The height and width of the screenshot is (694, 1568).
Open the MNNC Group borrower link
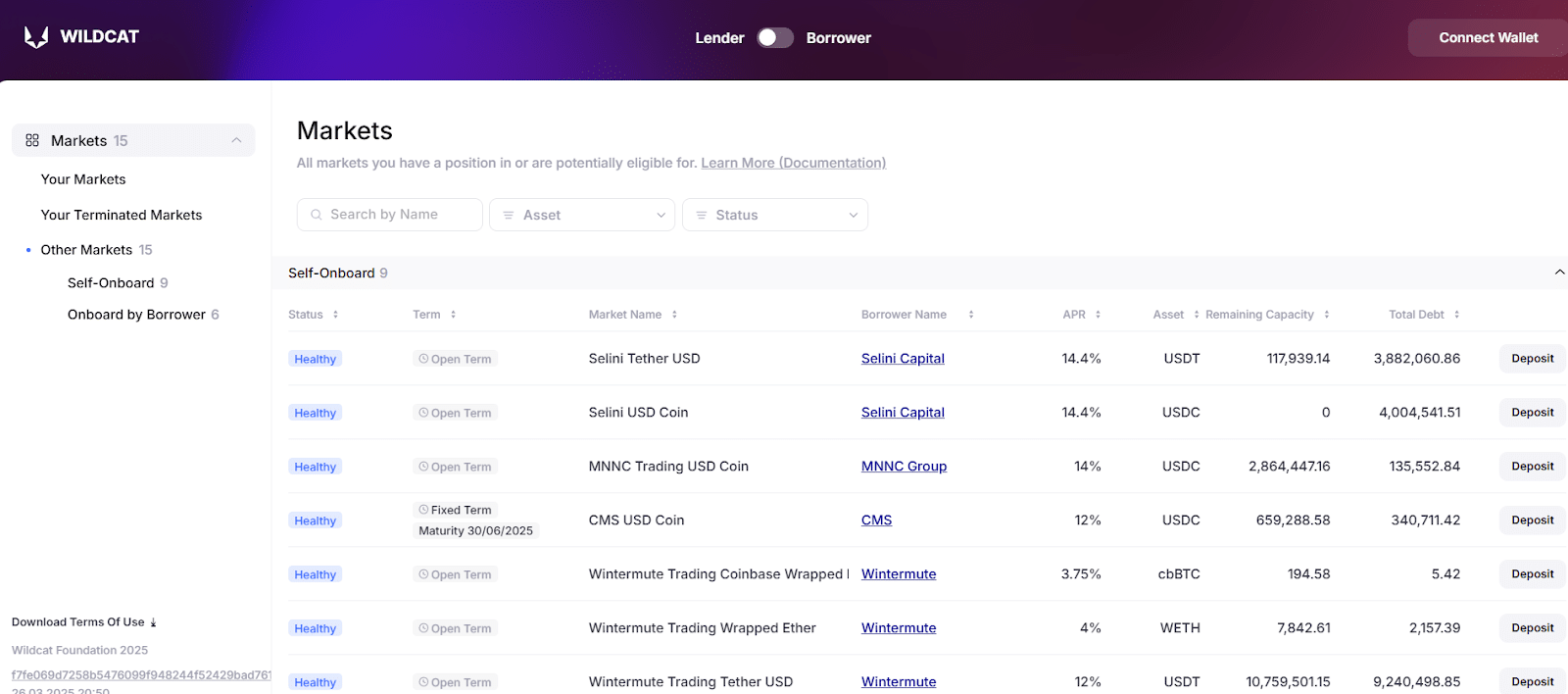[904, 467]
